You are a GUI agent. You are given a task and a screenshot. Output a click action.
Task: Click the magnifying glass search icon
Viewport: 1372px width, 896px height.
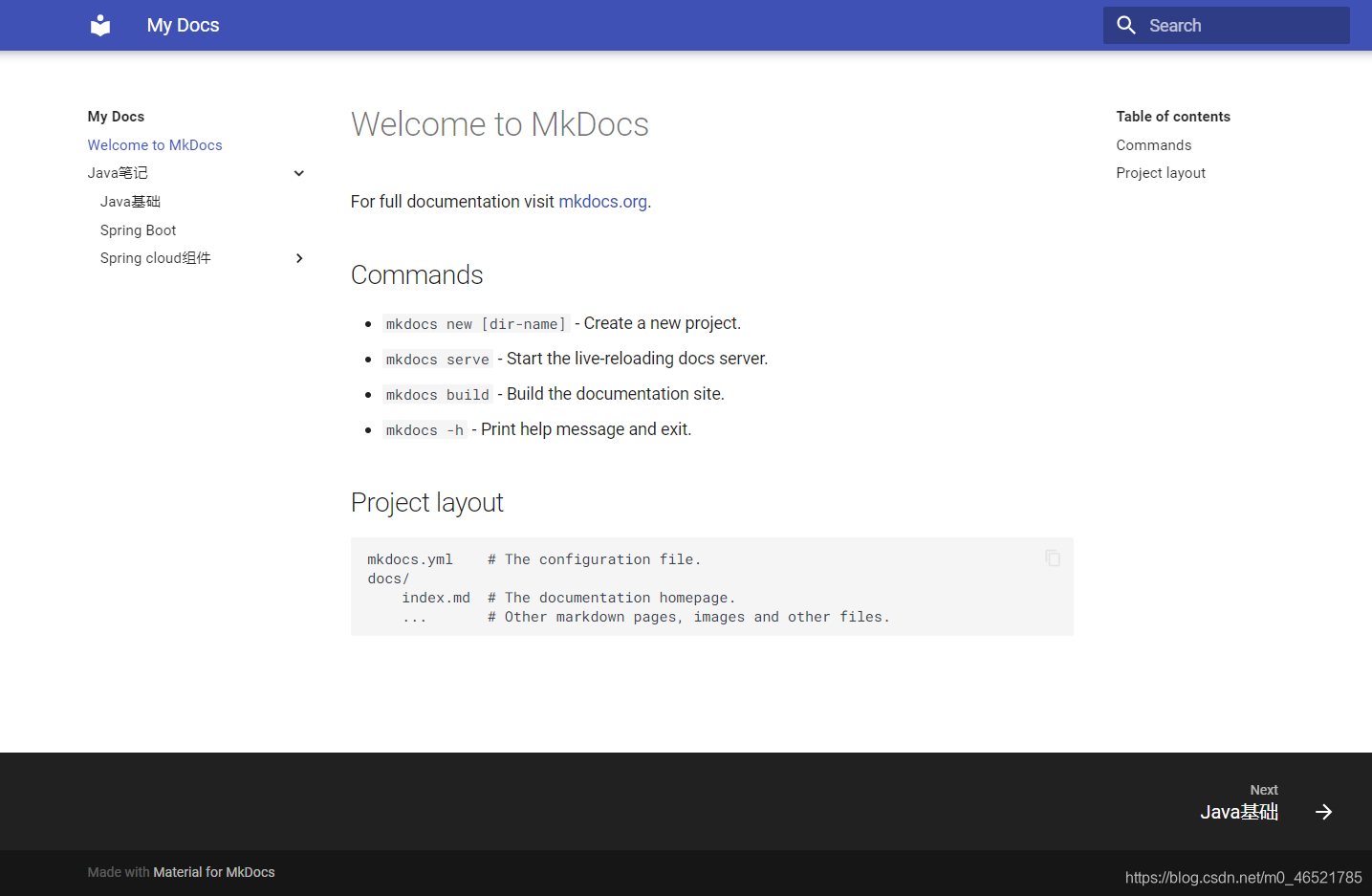(1125, 25)
